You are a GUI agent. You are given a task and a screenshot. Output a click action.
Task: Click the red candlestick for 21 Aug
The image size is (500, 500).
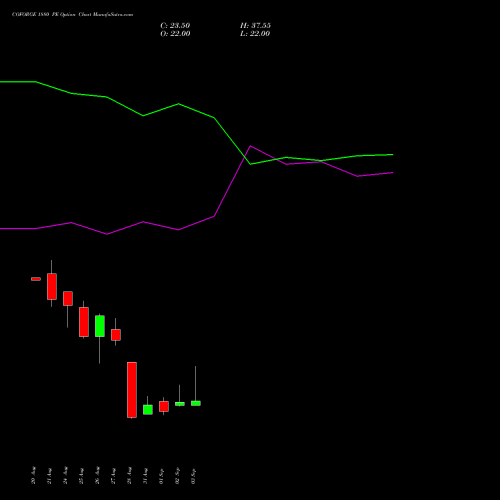[x=52, y=286]
